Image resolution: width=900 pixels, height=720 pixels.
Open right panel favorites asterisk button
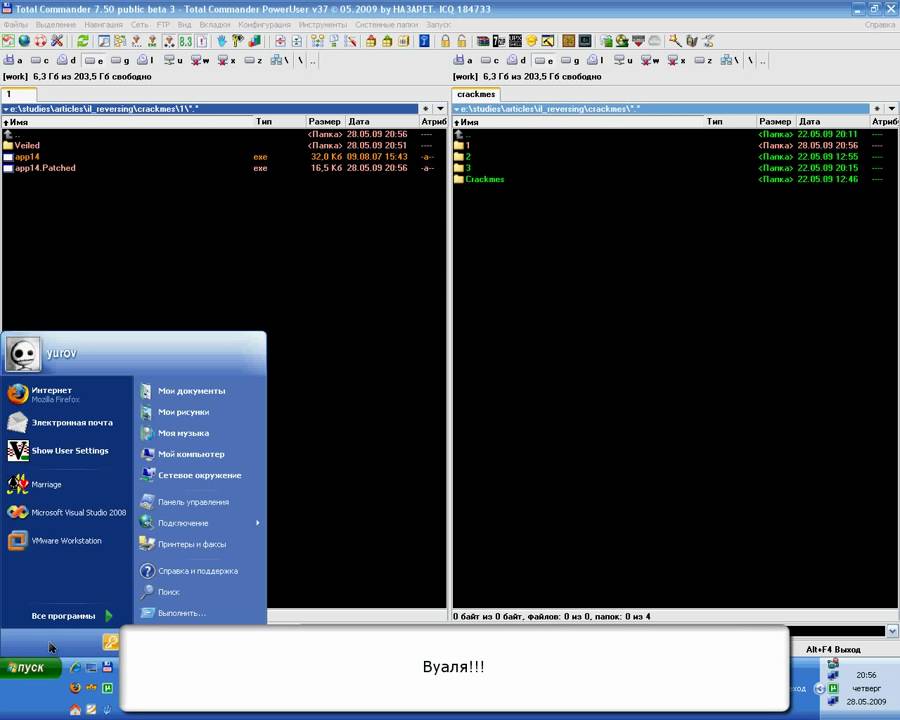pos(877,109)
